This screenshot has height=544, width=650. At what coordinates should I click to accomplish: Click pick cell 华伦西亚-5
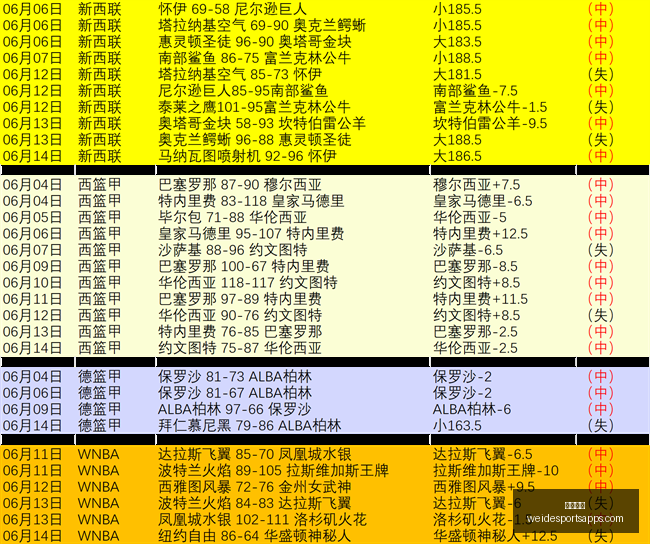click(470, 217)
